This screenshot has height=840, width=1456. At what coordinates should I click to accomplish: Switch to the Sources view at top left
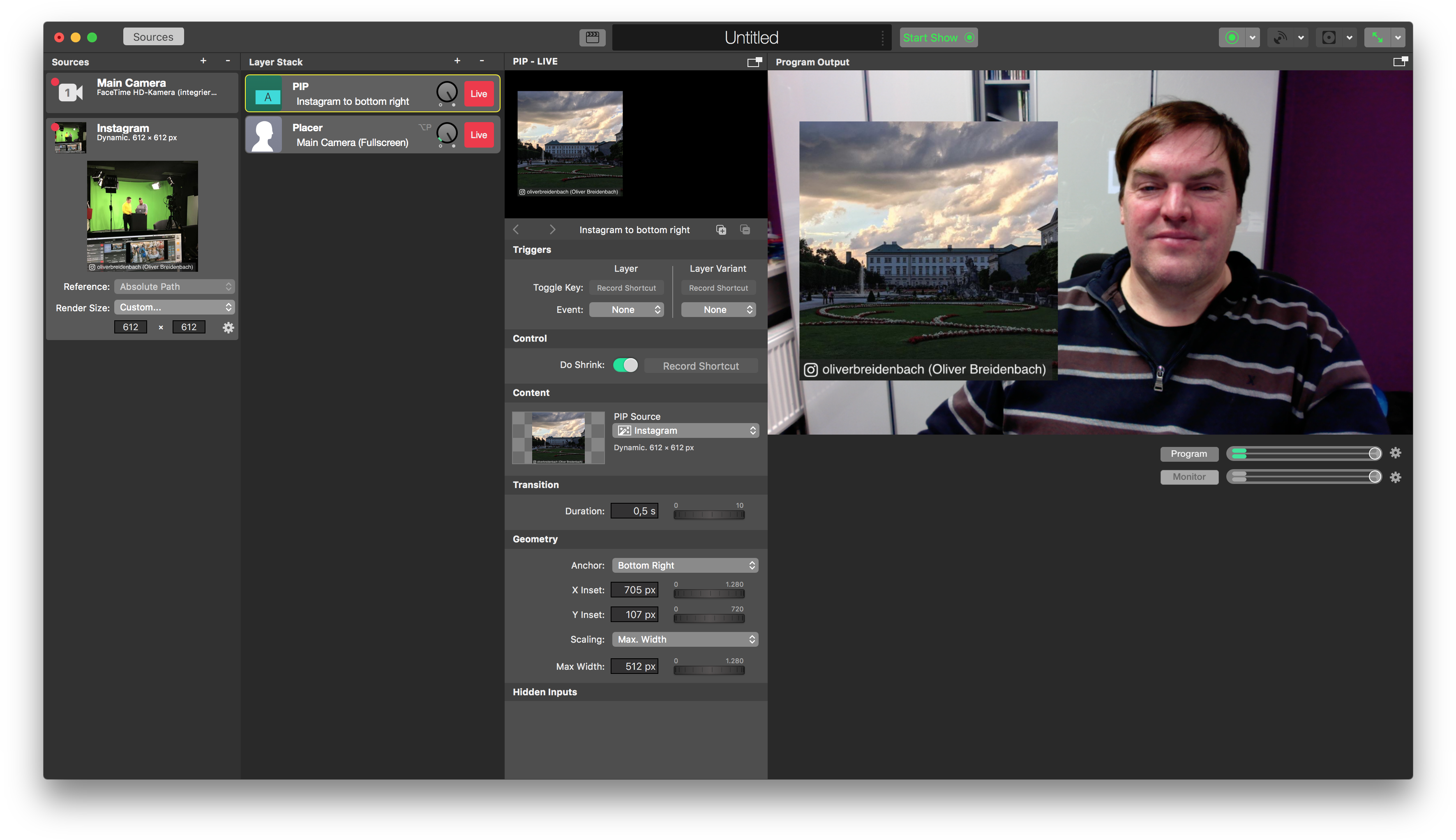pos(153,36)
